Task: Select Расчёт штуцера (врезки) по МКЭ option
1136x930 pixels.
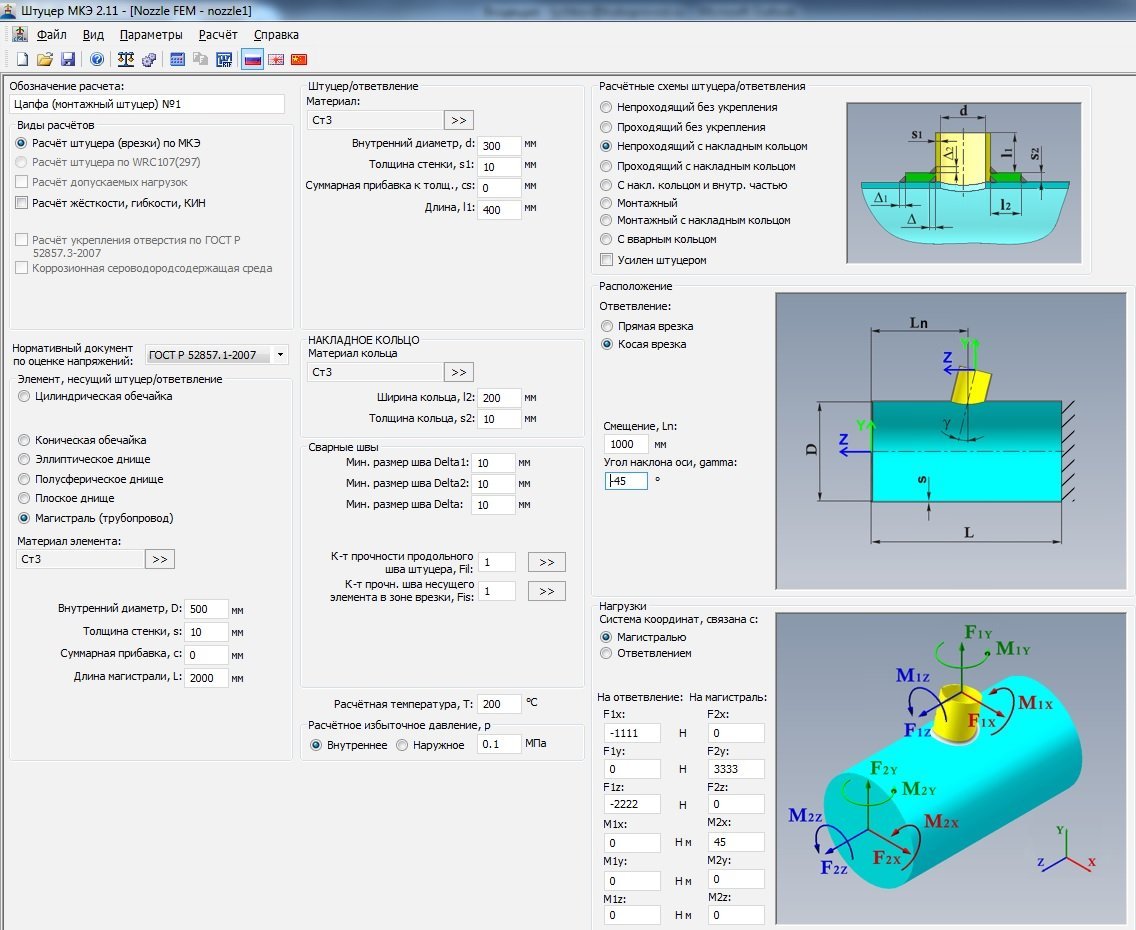Action: click(x=108, y=143)
